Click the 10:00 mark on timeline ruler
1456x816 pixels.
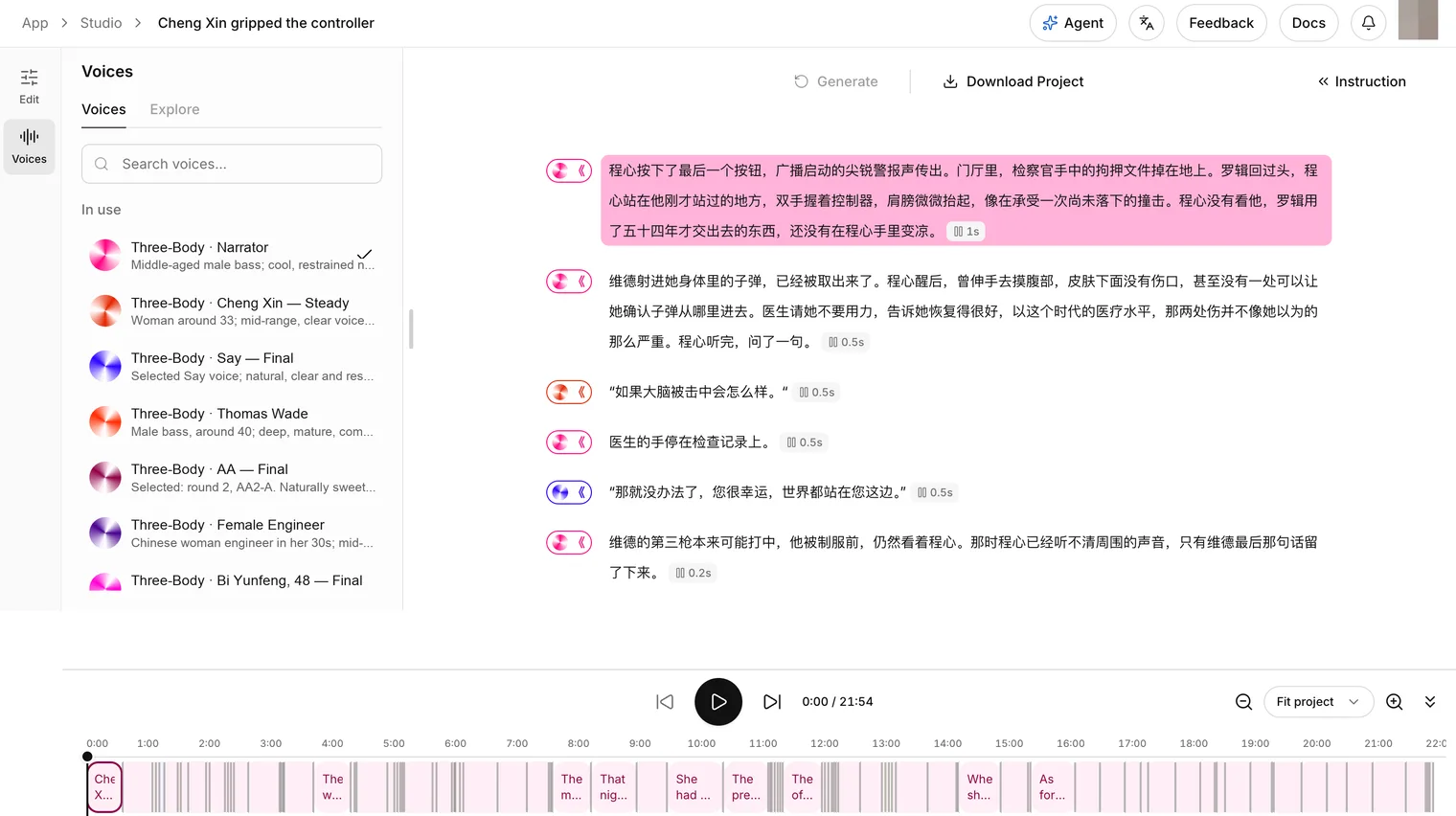(701, 743)
